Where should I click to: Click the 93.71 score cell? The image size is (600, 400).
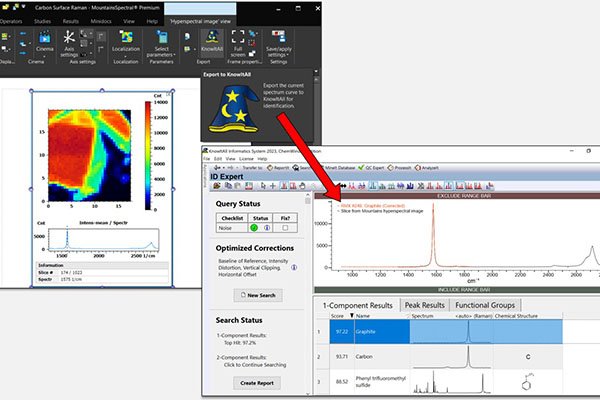tap(342, 356)
